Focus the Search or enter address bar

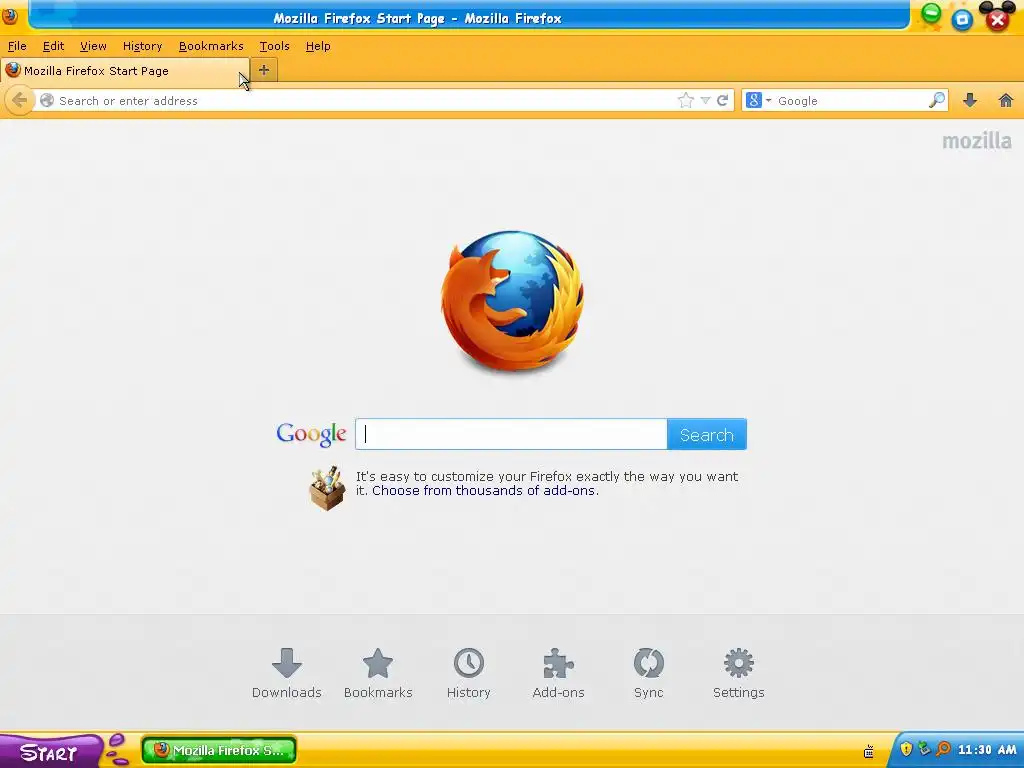(366, 101)
